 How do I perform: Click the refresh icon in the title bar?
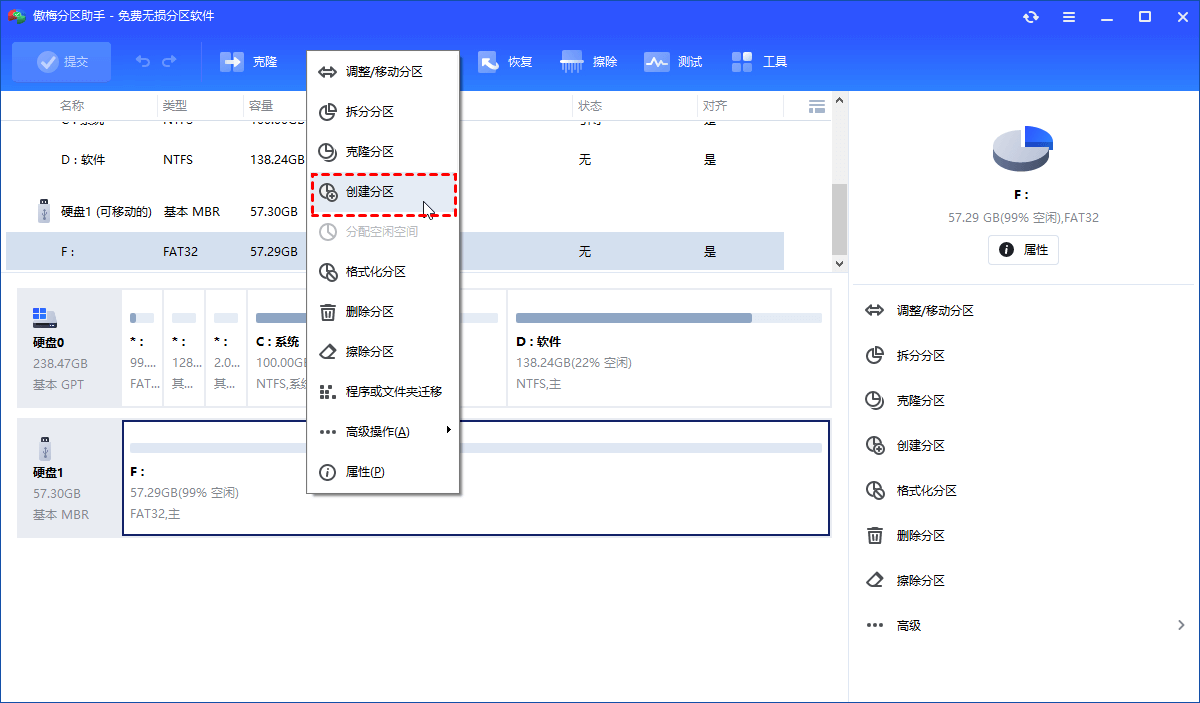click(x=1031, y=16)
